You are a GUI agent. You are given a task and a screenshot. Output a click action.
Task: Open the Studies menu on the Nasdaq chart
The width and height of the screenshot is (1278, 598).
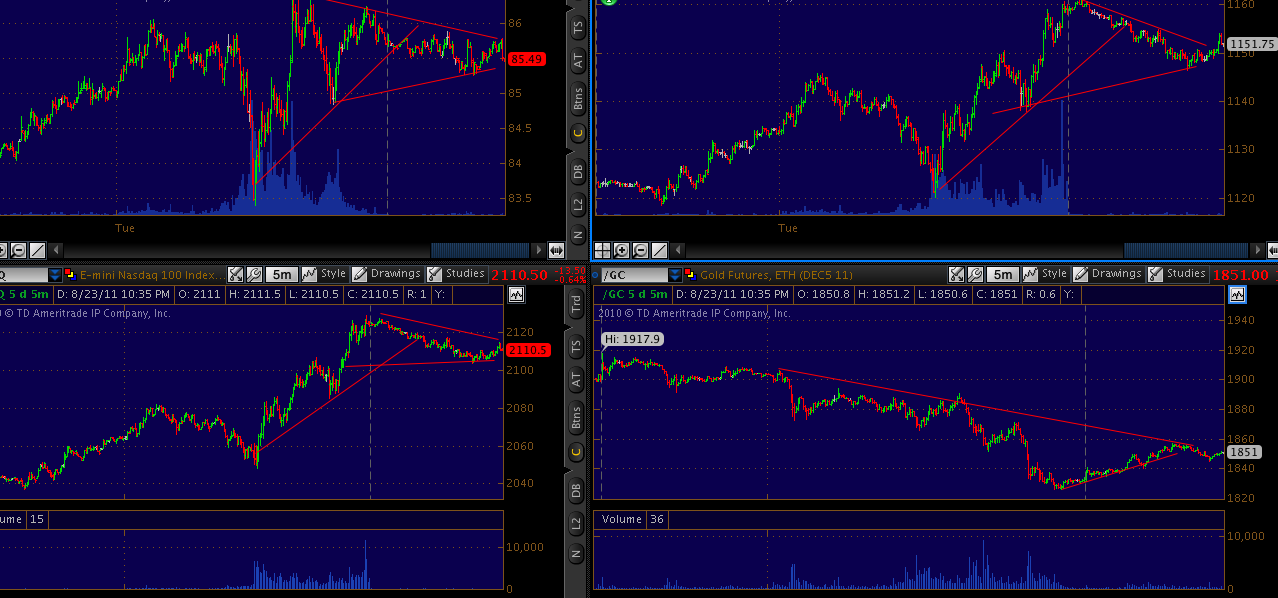tap(456, 274)
